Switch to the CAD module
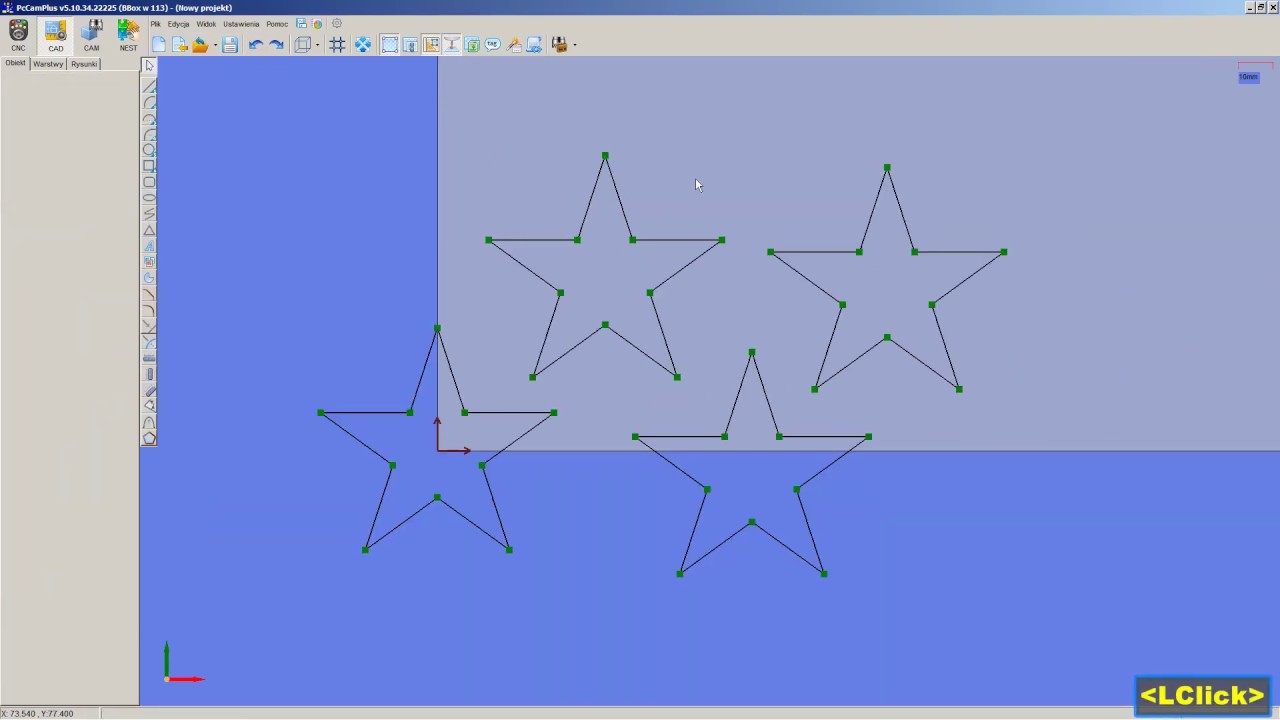 [x=55, y=35]
